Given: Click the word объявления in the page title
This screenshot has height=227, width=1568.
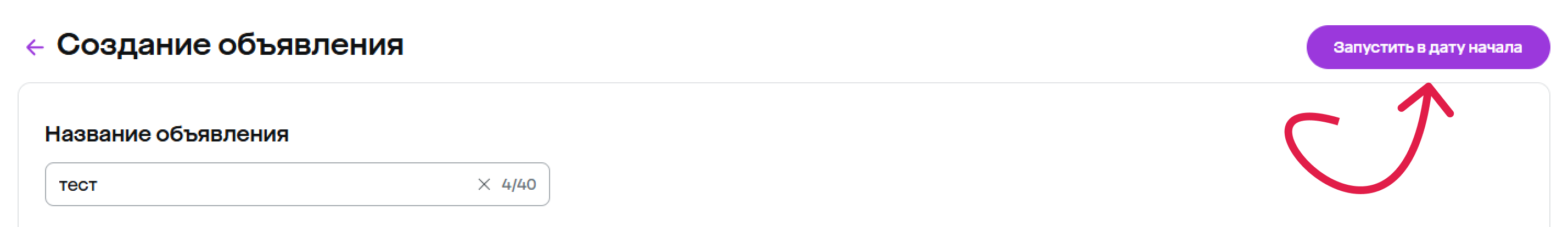Looking at the screenshot, I should [310, 45].
